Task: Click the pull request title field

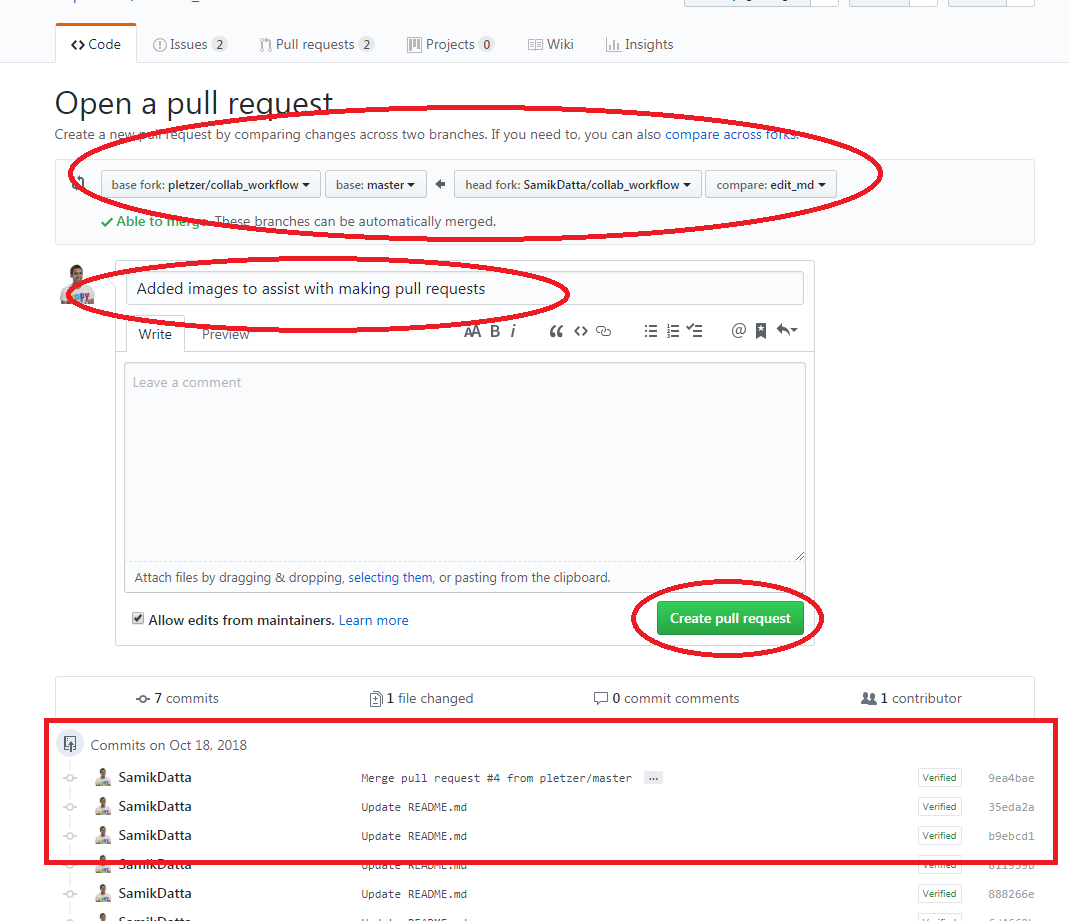Action: coord(465,288)
